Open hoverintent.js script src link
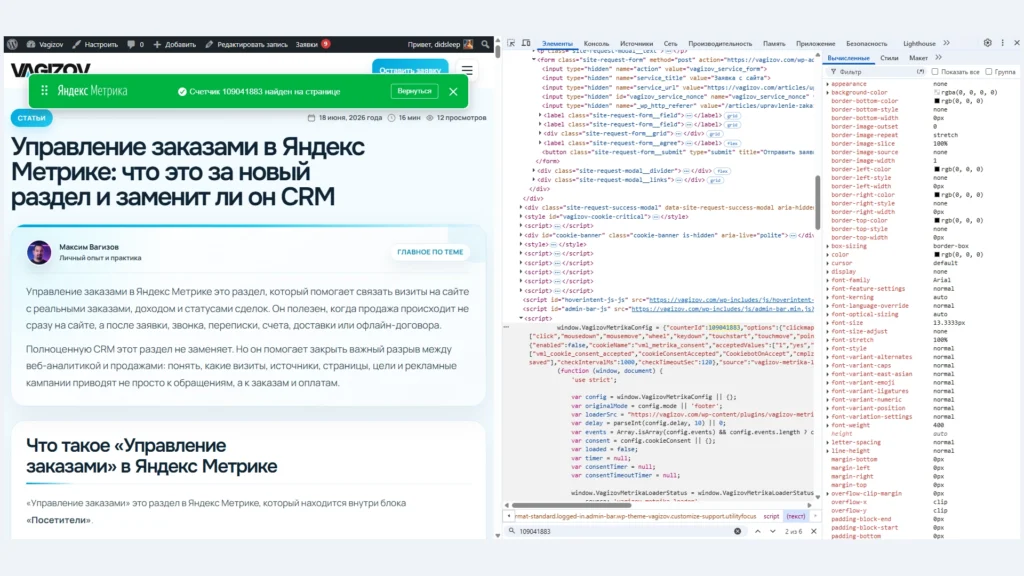Image resolution: width=1024 pixels, height=576 pixels. click(731, 300)
